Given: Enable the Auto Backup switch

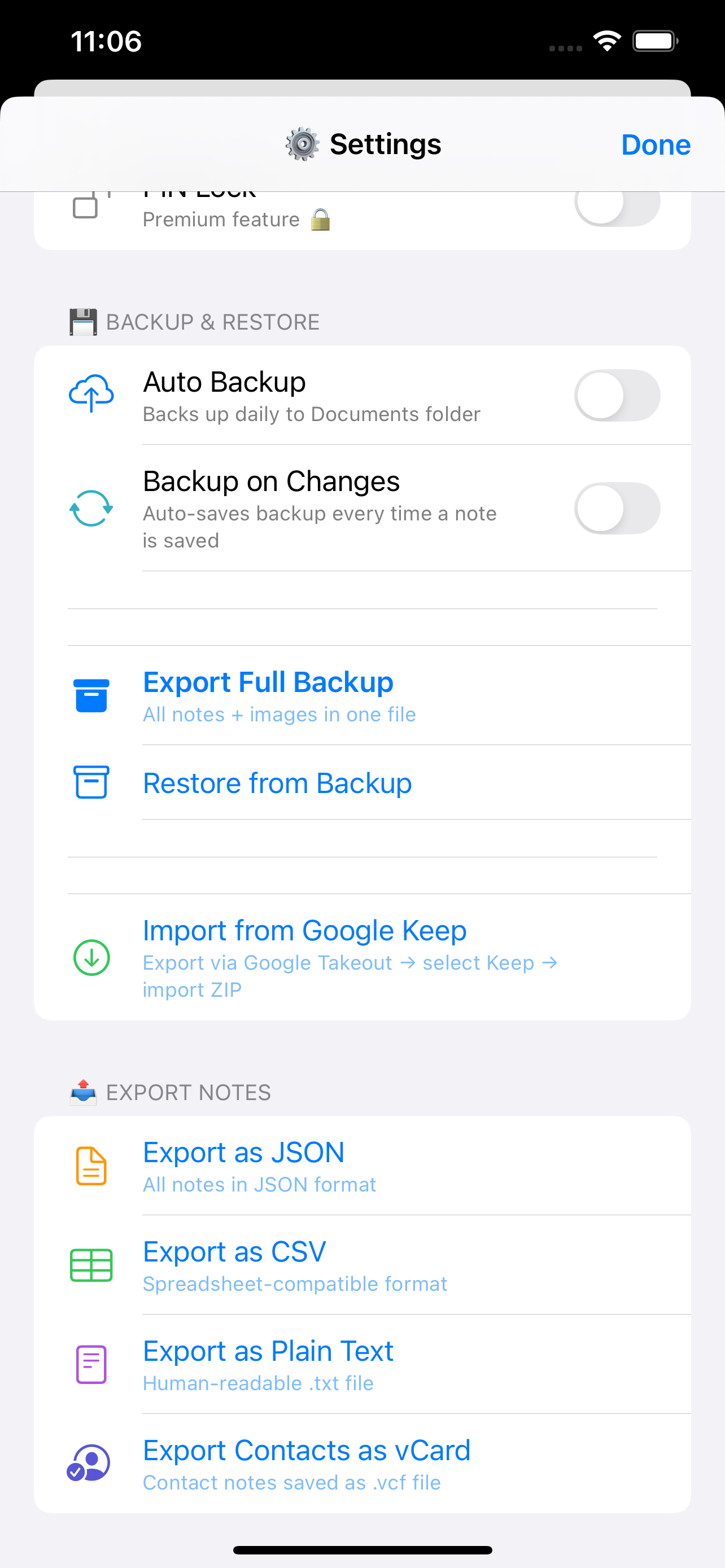Looking at the screenshot, I should point(617,395).
